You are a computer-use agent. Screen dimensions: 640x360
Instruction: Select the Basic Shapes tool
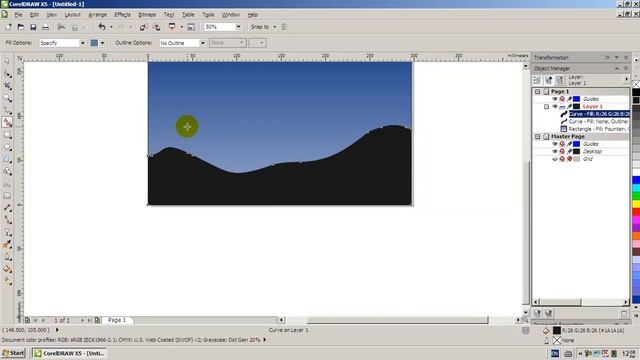tap(7, 171)
